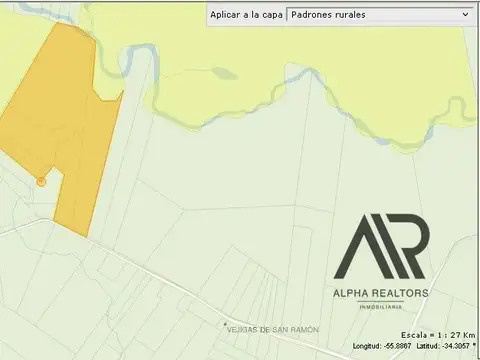Click the Longitud coordinate readout
This screenshot has height=360, width=480.
pos(382,346)
